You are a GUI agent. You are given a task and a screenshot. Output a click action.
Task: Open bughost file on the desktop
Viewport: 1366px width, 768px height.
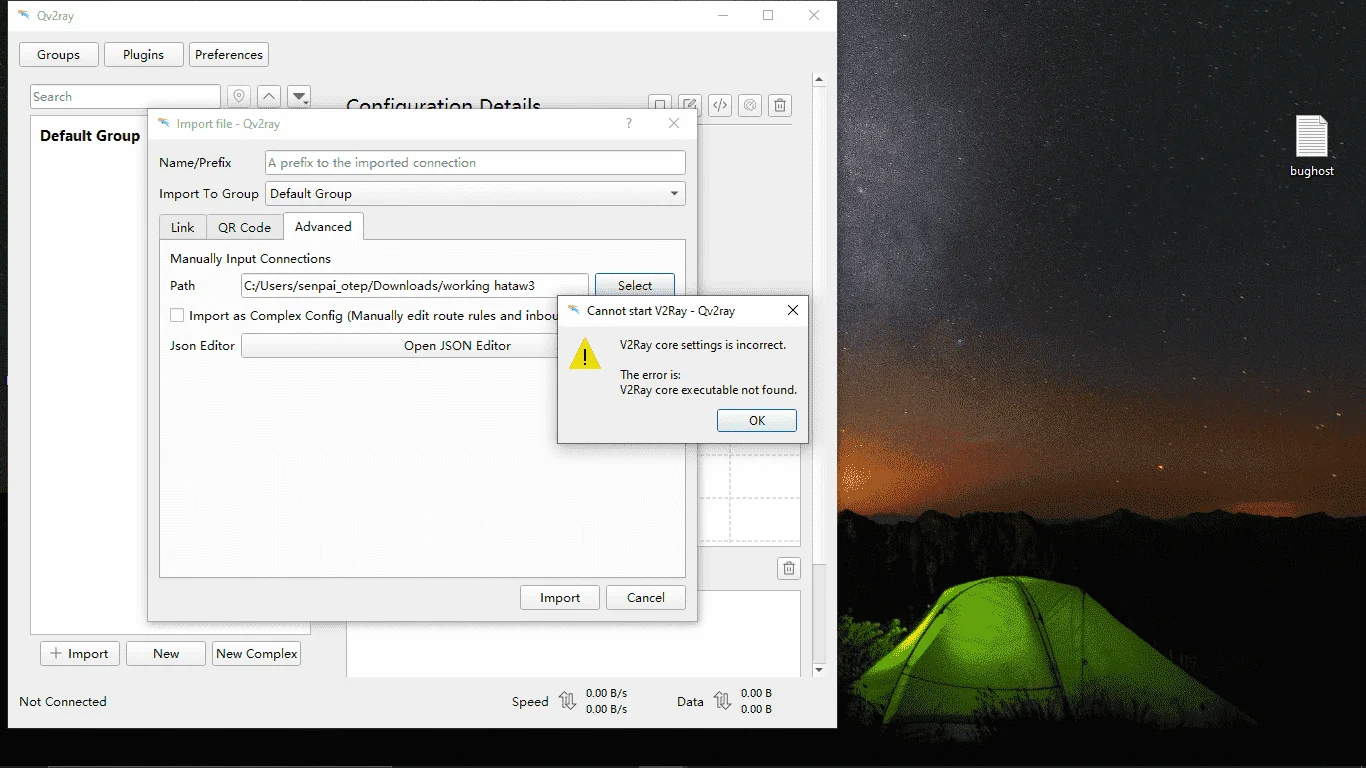click(1311, 146)
